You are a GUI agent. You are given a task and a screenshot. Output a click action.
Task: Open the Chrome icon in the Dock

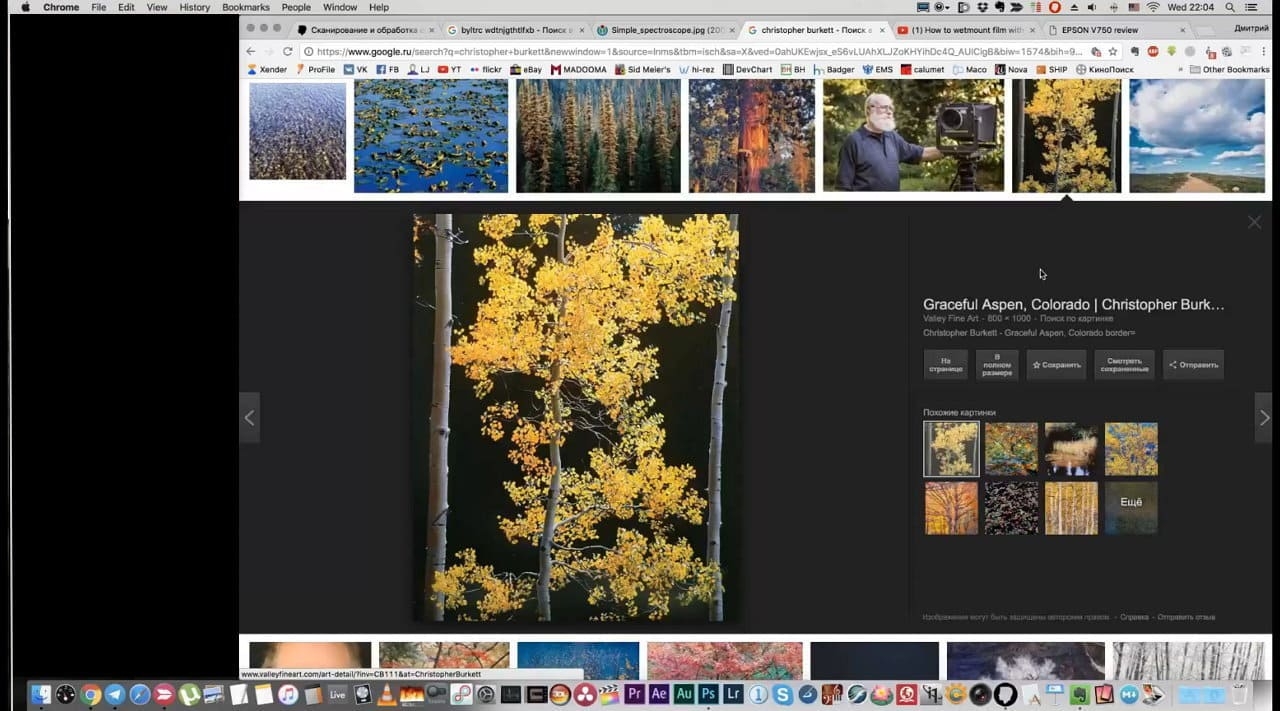tap(91, 694)
